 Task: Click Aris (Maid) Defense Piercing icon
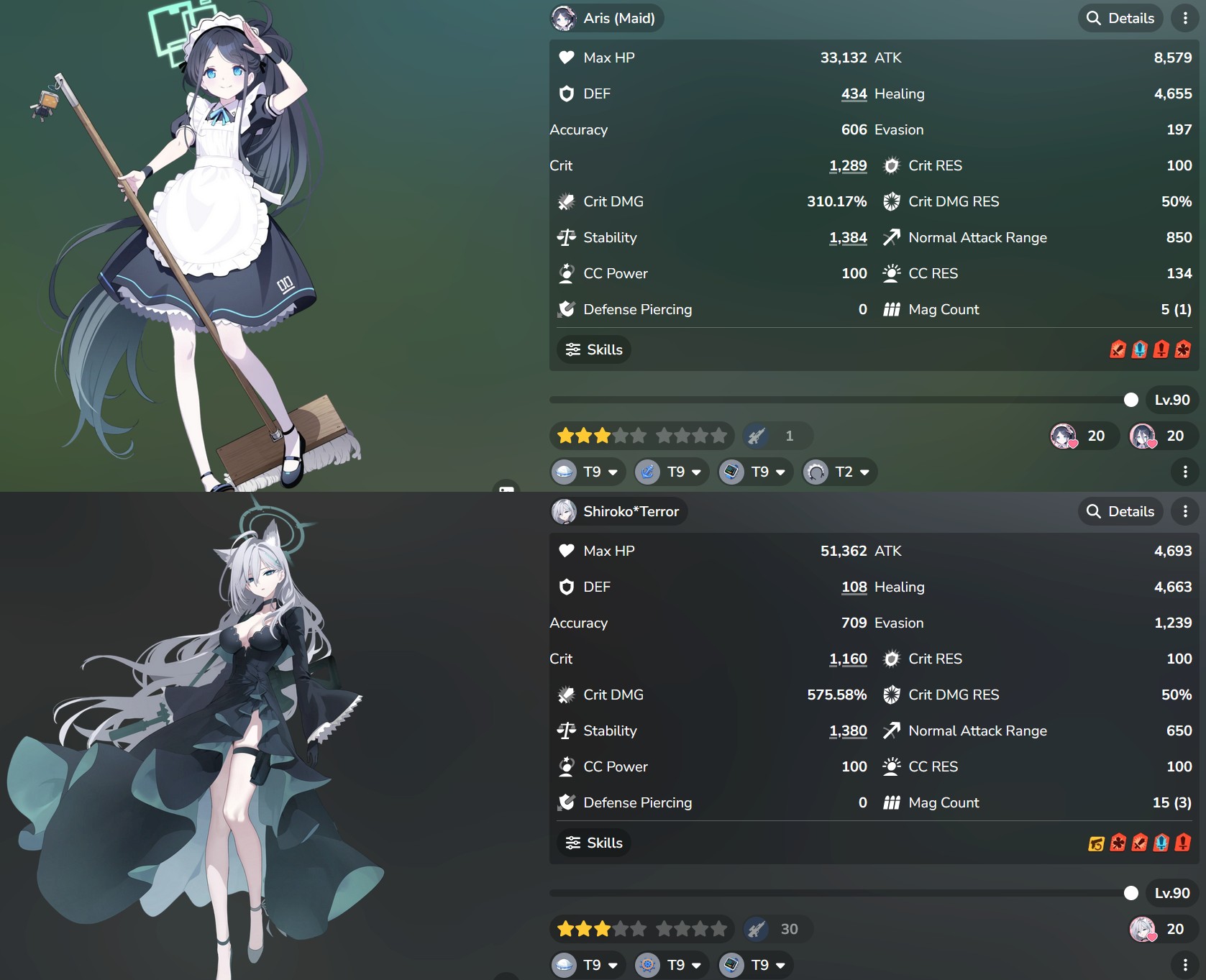(567, 309)
